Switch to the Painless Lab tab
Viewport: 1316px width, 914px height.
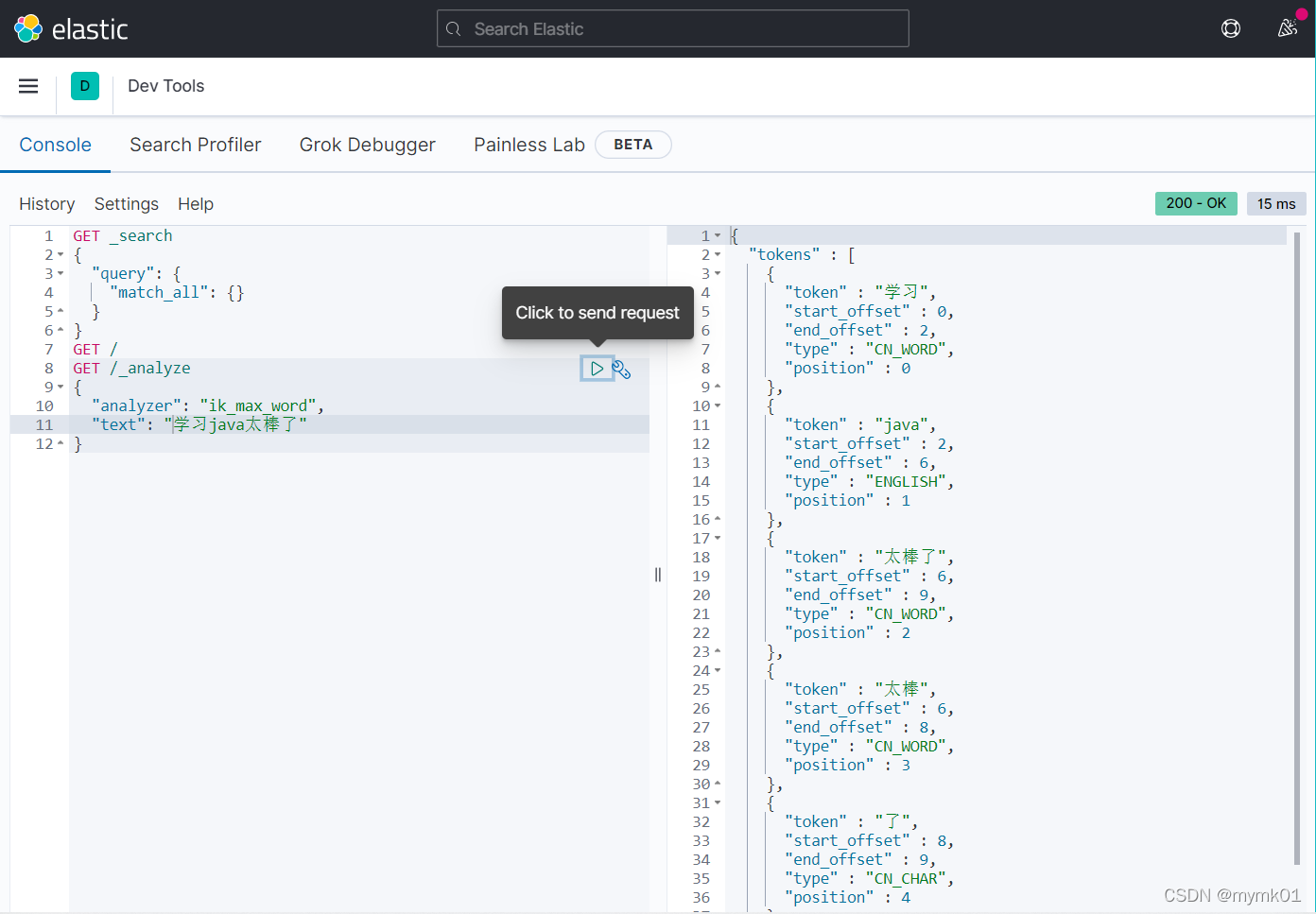click(x=529, y=145)
